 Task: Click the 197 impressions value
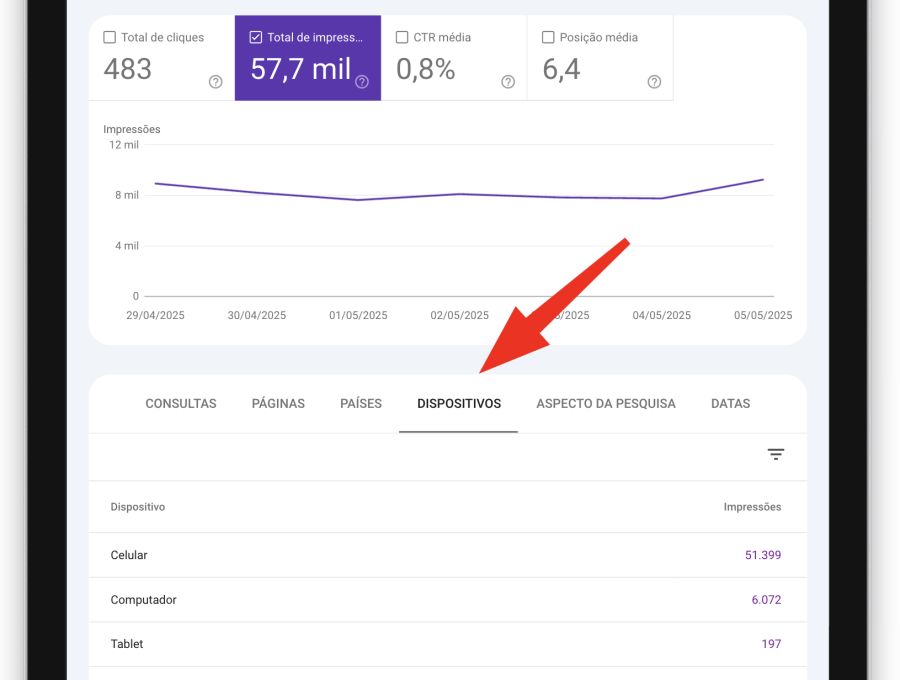771,644
